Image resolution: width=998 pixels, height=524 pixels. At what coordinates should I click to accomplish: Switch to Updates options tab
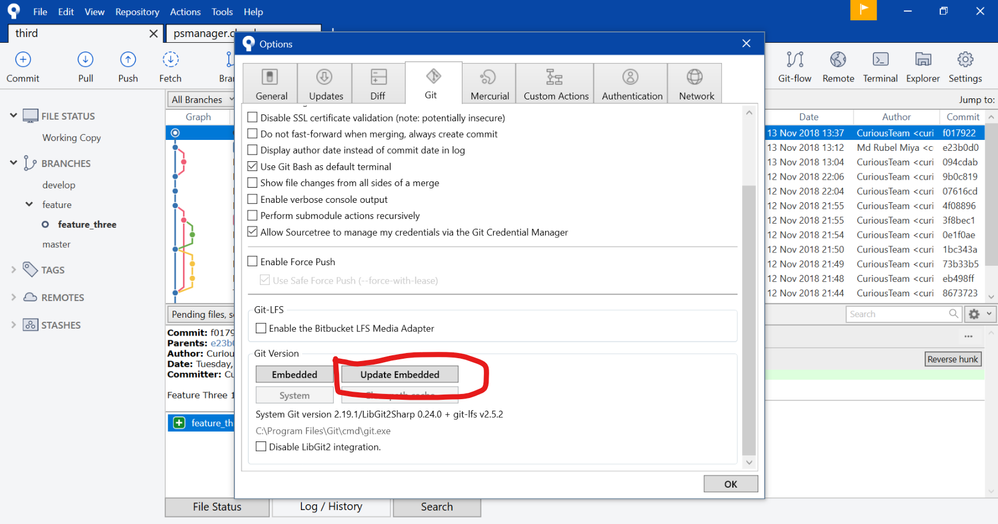click(325, 83)
